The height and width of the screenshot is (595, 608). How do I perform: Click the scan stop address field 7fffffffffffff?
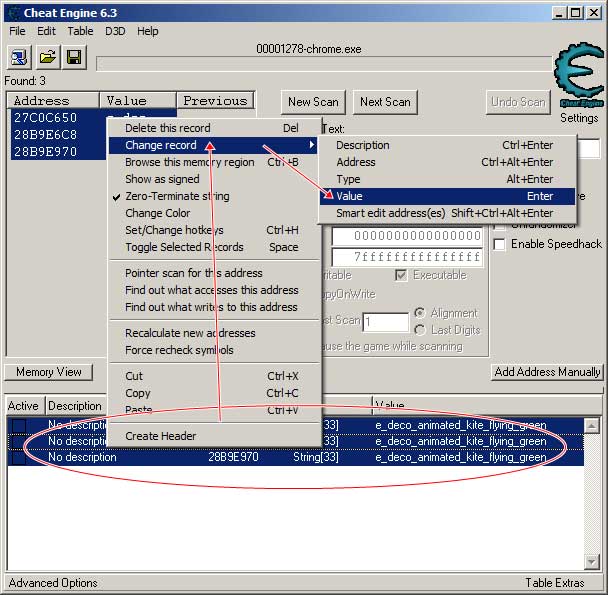click(x=407, y=257)
